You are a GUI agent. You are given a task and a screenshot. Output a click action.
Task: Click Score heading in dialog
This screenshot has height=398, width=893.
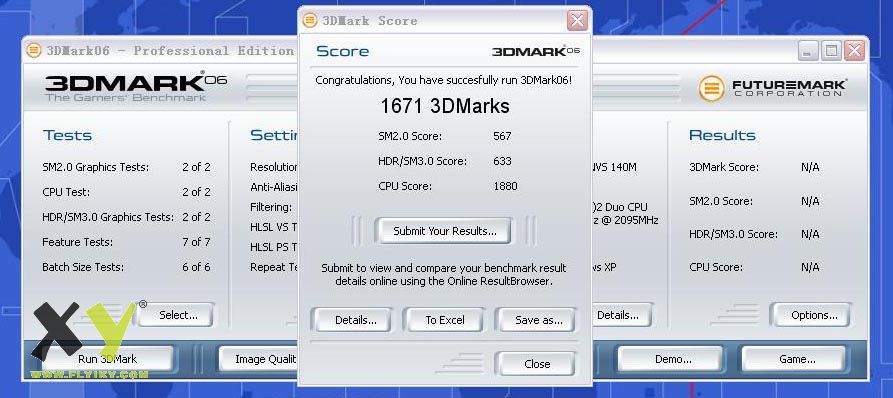click(342, 51)
